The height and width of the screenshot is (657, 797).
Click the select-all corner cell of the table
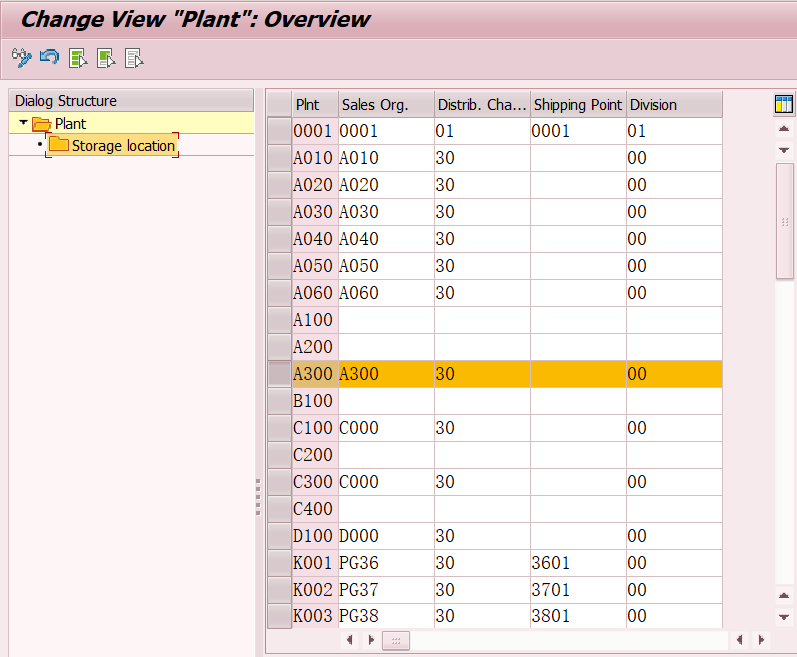coord(279,105)
